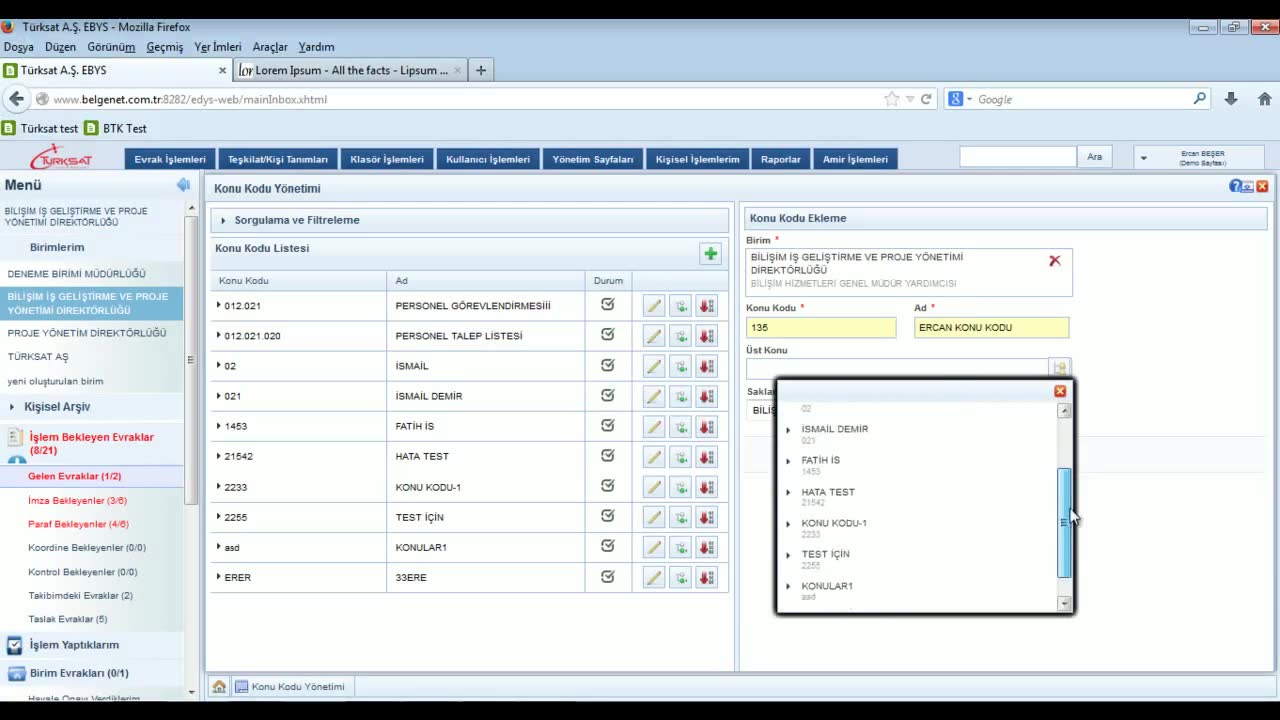Click the Ara search button
The image size is (1280, 720).
click(x=1094, y=157)
